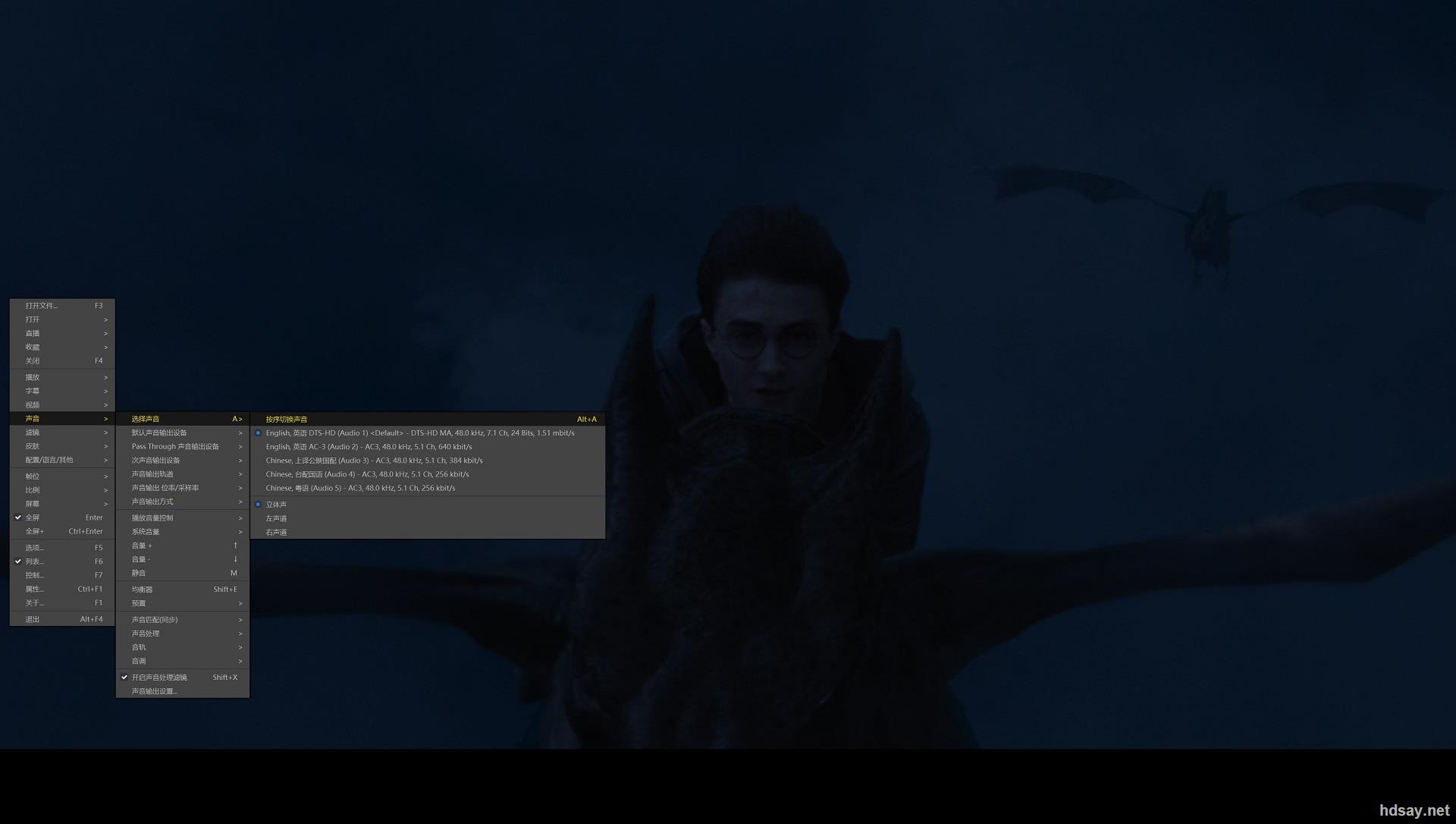This screenshot has height=824, width=1456.
Task: Expand the 皮肤 submenu
Action: (x=62, y=446)
